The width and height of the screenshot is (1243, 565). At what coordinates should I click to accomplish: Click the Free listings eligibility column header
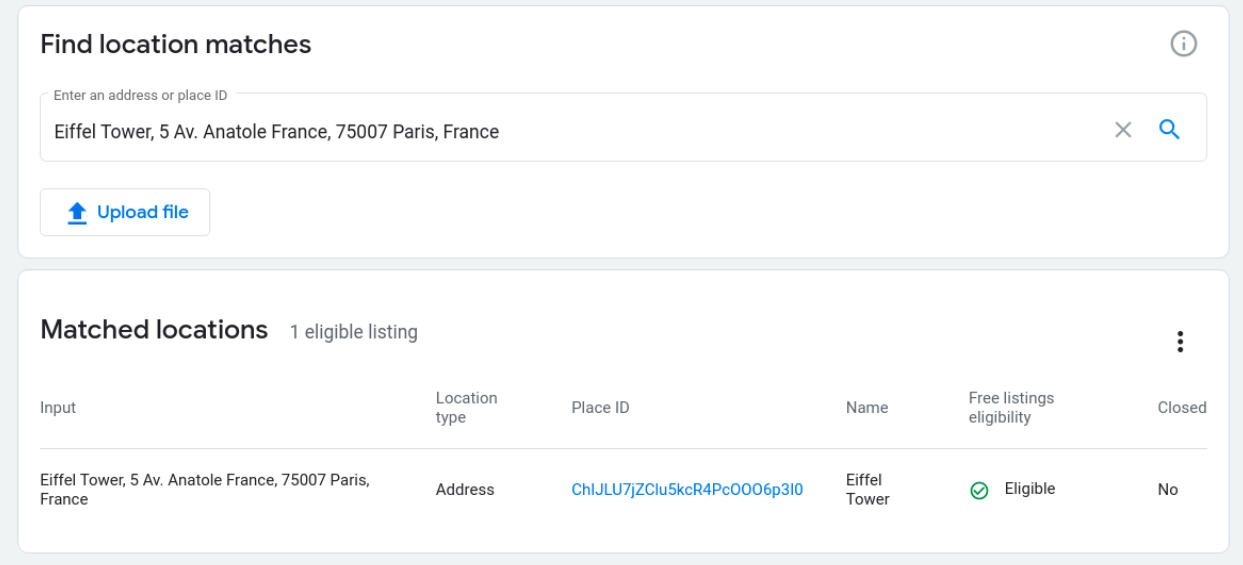[1011, 408]
